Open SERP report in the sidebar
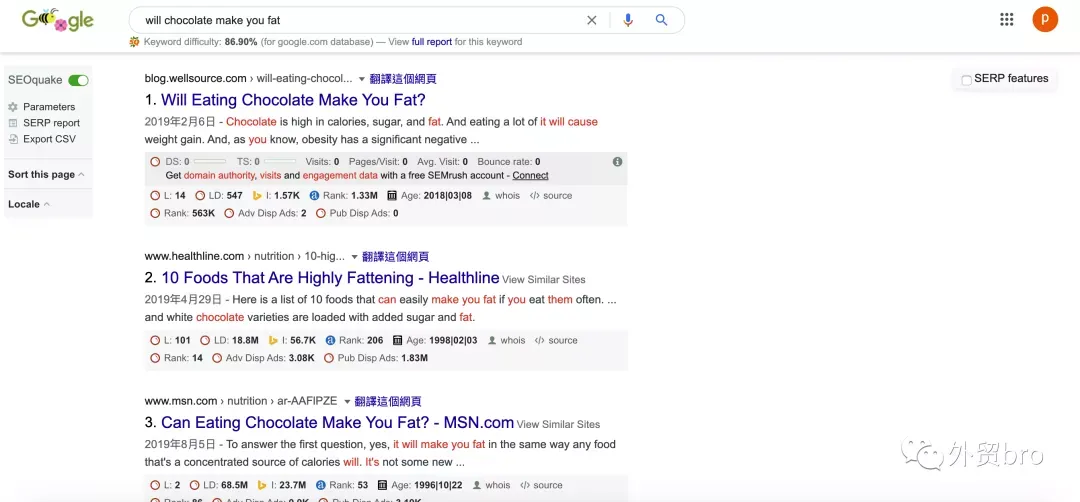Screen dimensions: 1080x502 point(51,123)
